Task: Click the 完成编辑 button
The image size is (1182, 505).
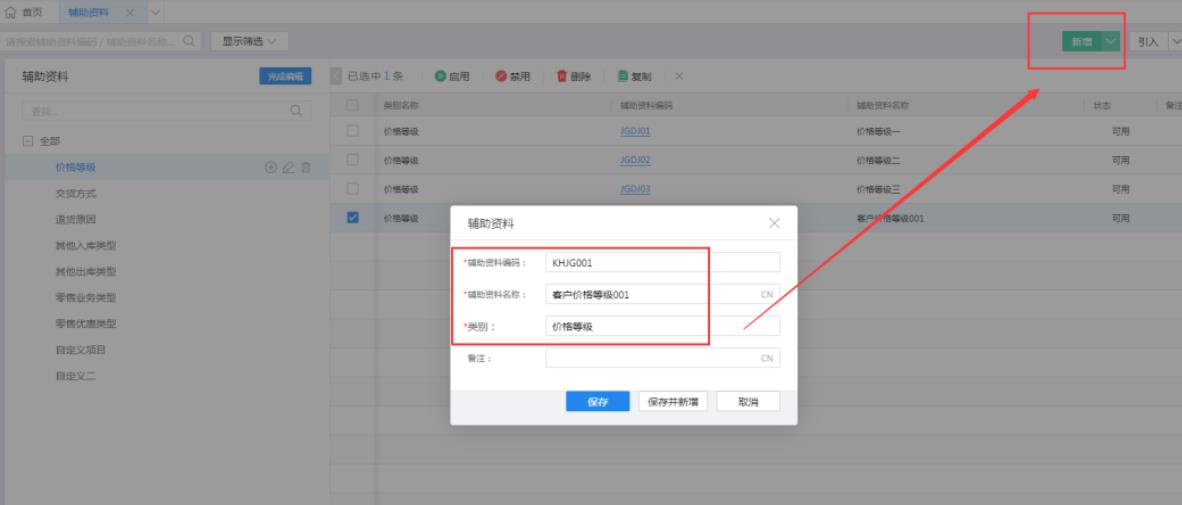Action: pyautogui.click(x=286, y=76)
